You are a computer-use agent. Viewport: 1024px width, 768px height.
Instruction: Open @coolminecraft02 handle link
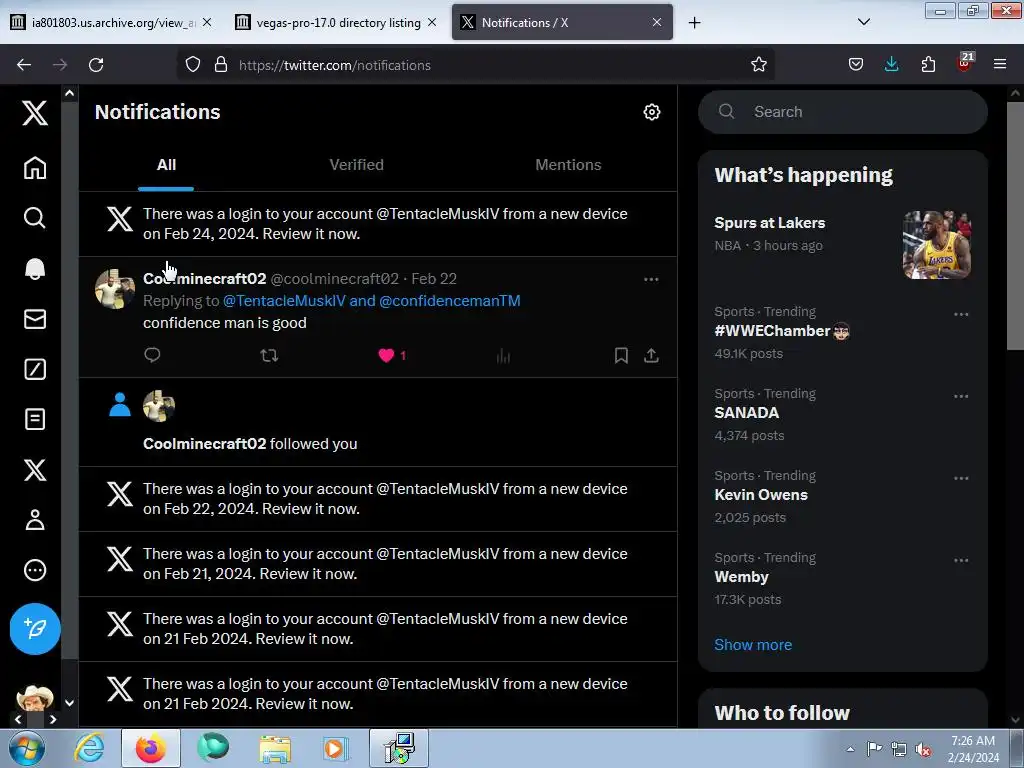tap(334, 279)
